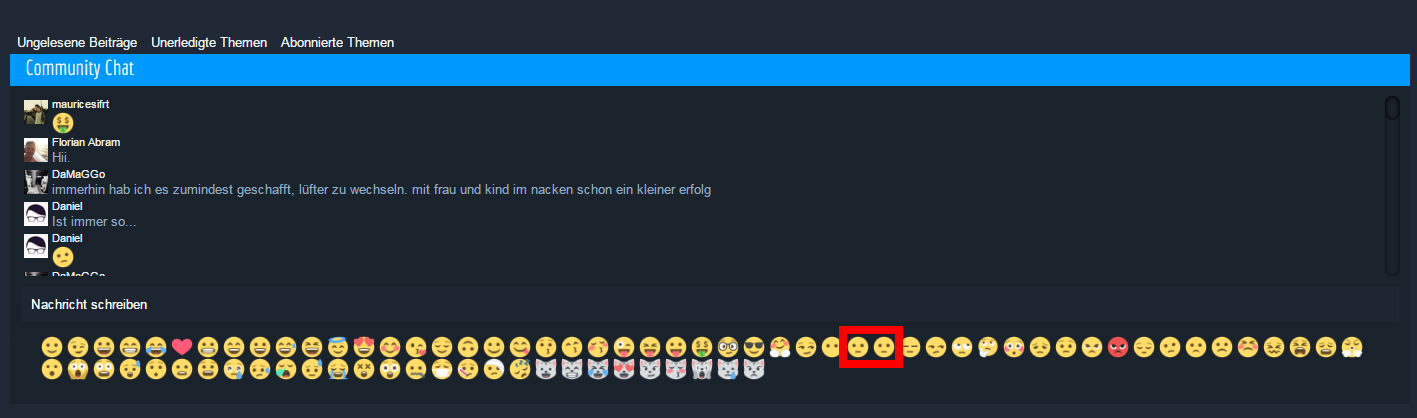
Task: Insert the thinking face emoji
Action: [987, 347]
